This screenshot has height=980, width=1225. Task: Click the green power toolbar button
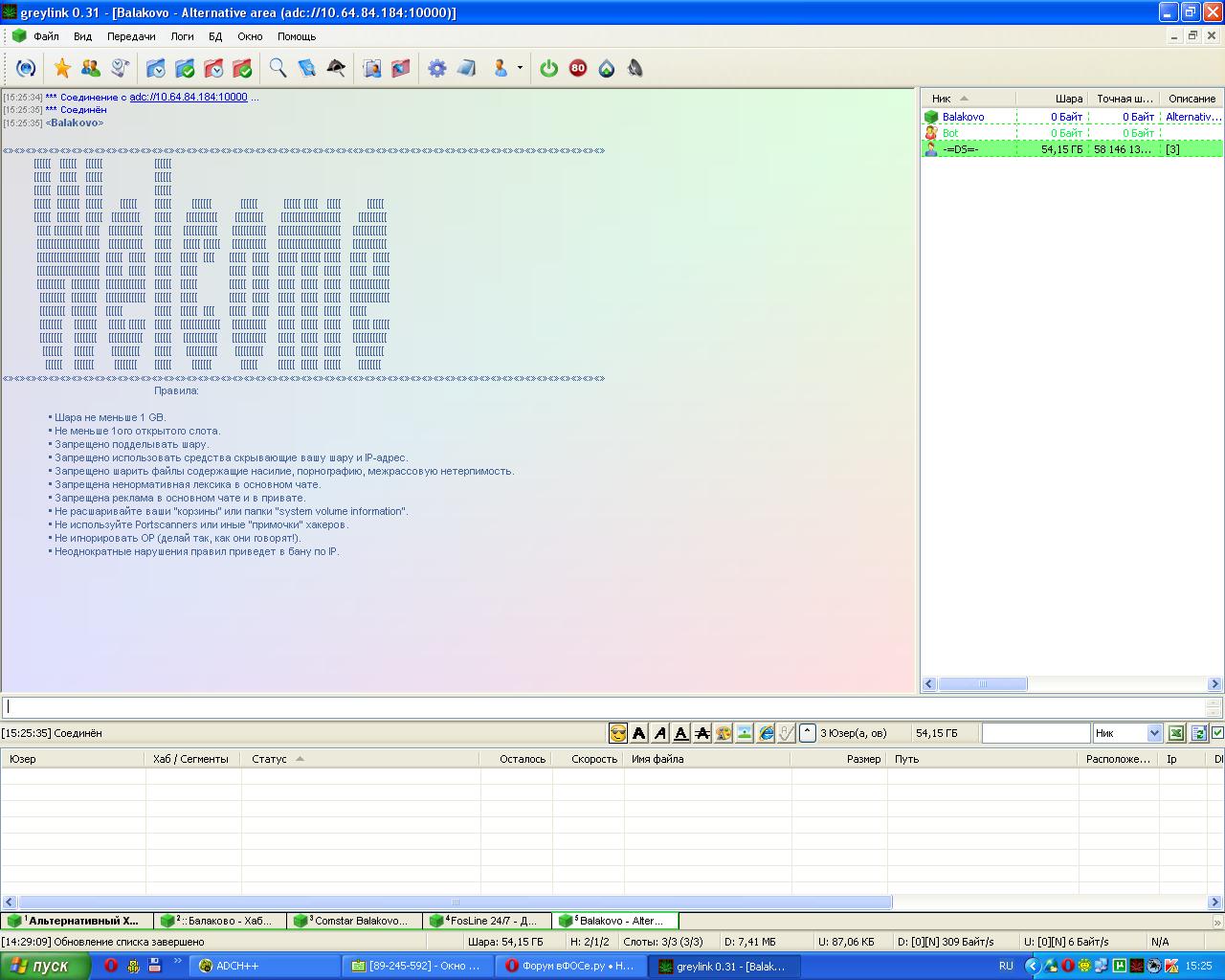coord(548,68)
